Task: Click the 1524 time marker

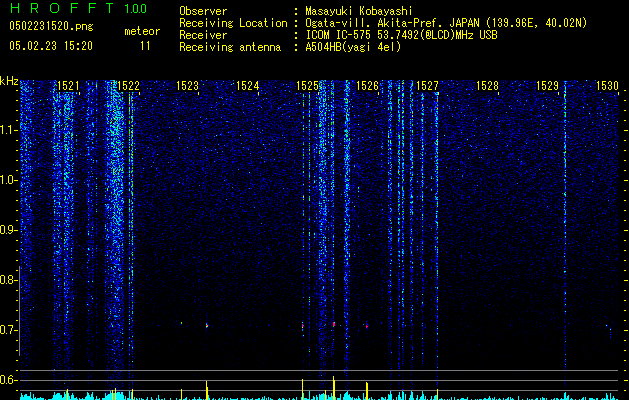Action: (x=248, y=86)
